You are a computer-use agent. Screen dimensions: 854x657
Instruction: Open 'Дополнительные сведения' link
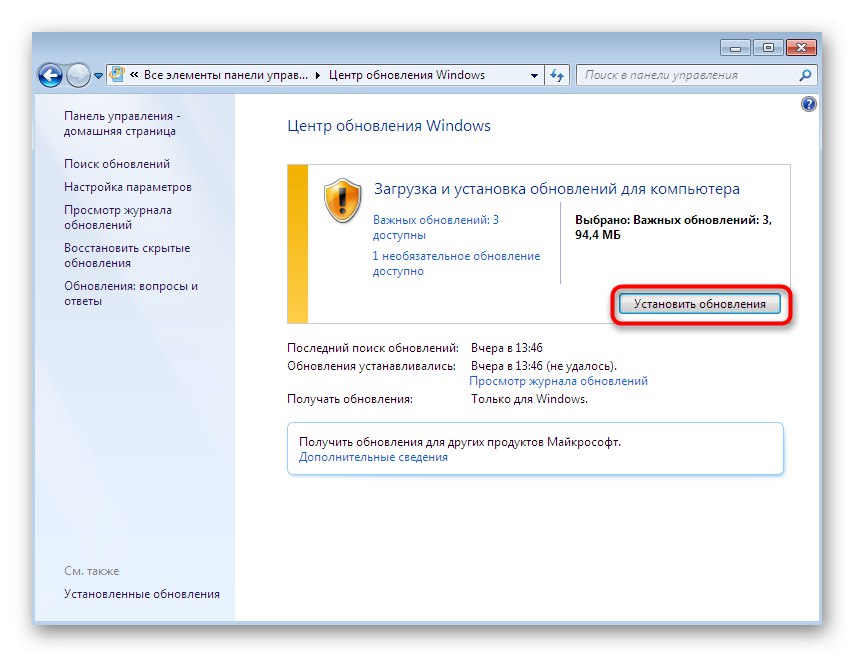pyautogui.click(x=373, y=457)
